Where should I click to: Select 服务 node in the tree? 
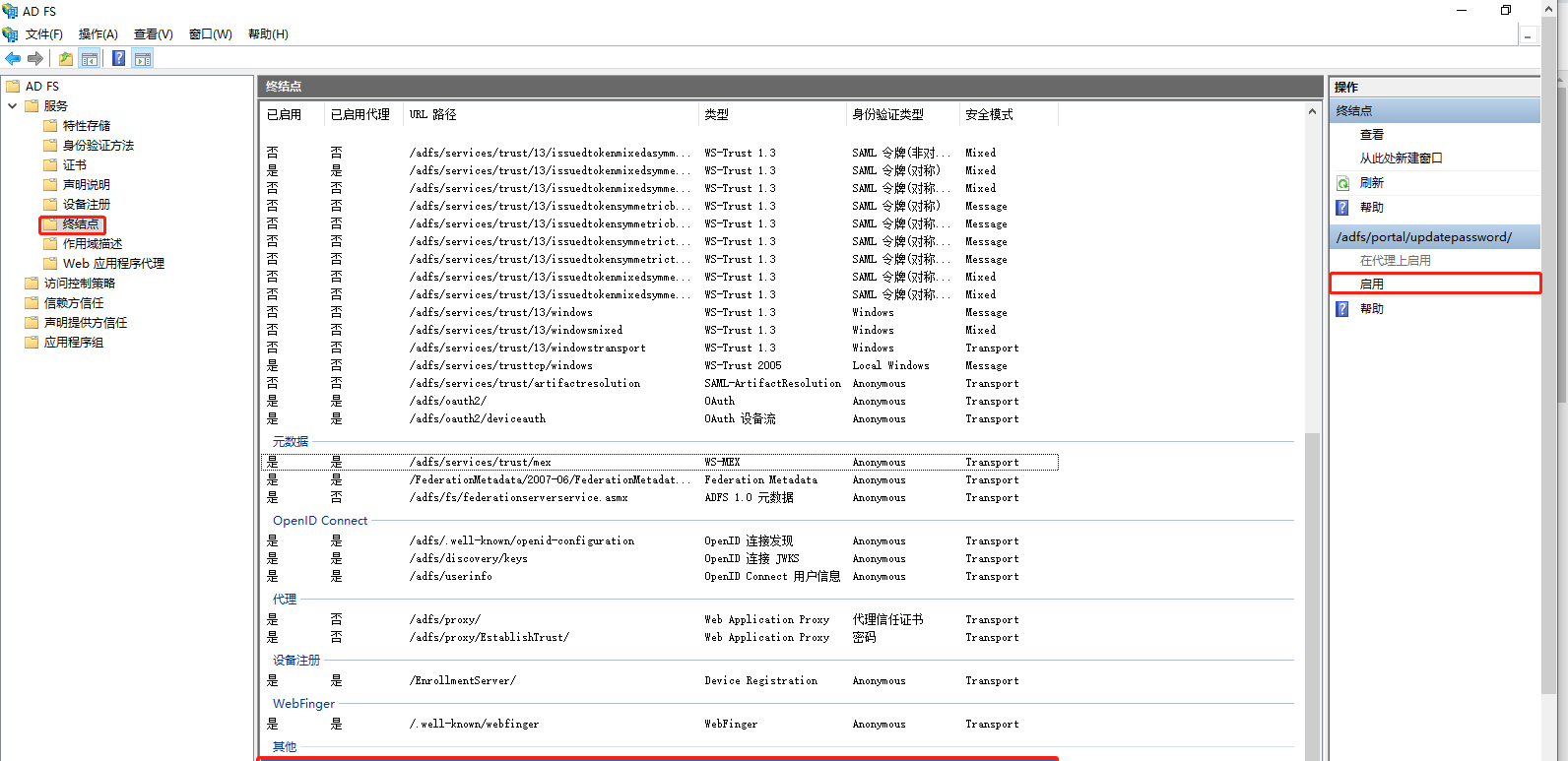tap(56, 106)
